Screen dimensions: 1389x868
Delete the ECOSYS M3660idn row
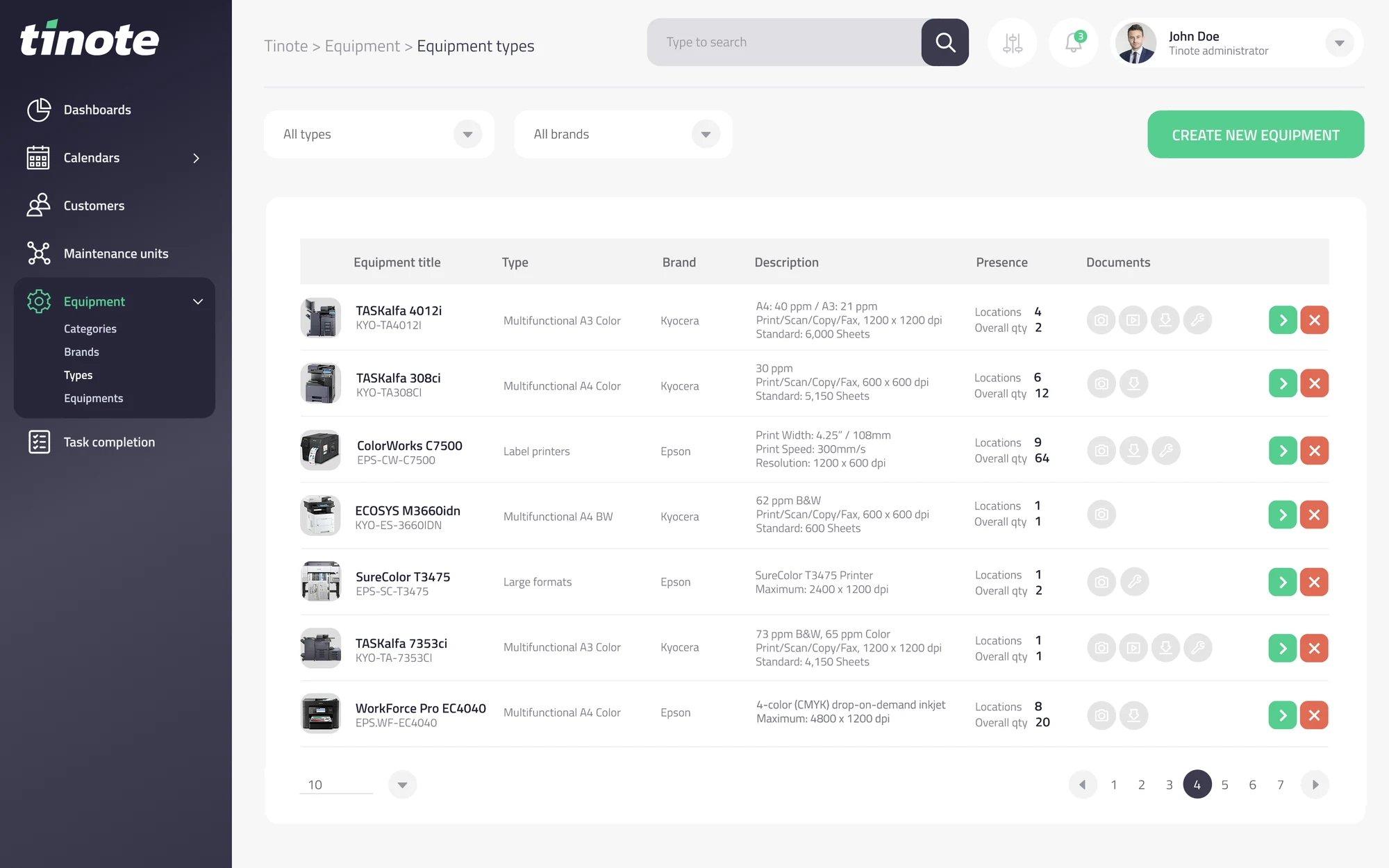(x=1314, y=515)
